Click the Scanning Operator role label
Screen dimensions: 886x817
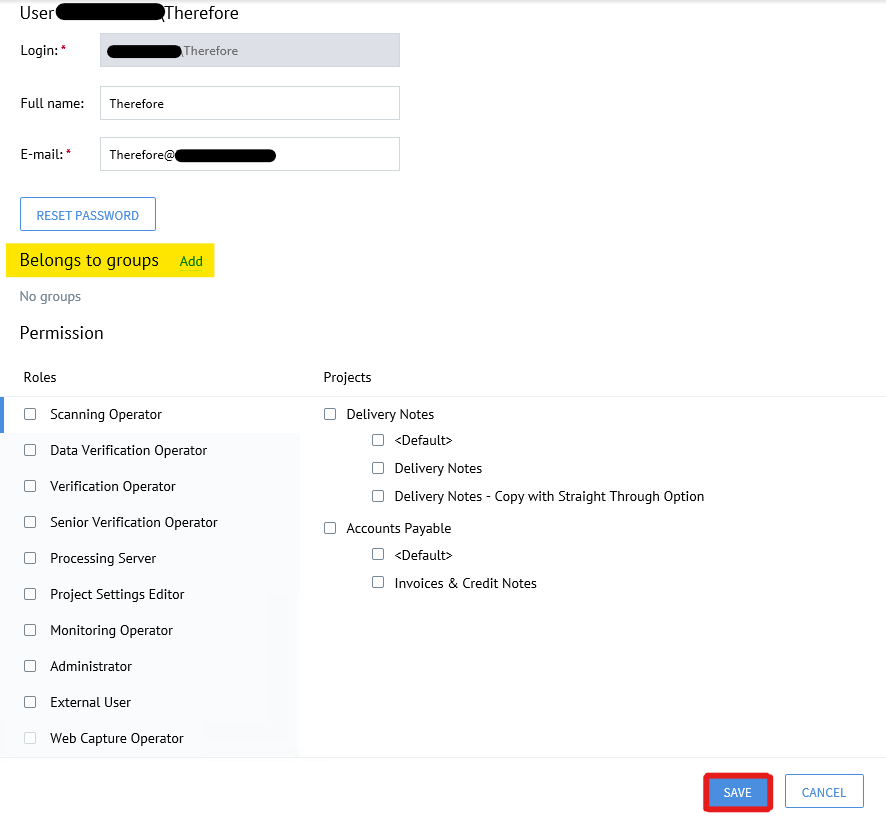coord(106,415)
